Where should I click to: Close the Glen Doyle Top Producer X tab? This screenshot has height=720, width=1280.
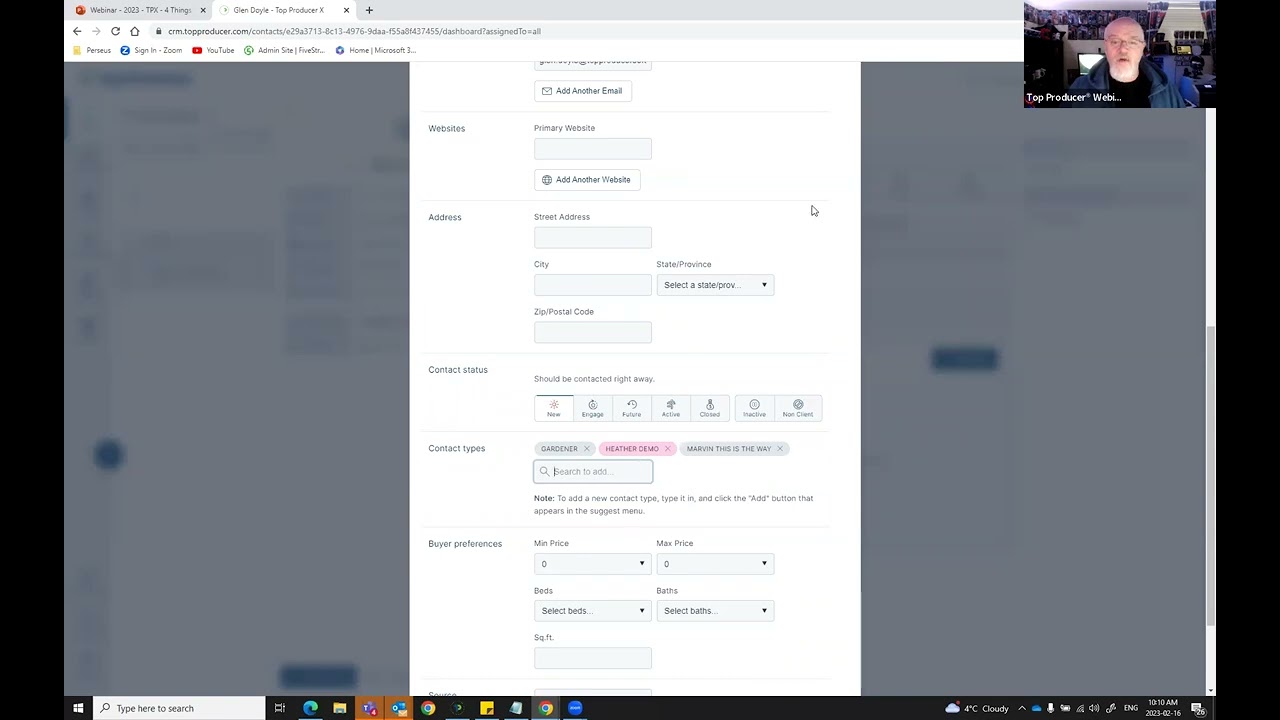click(x=347, y=10)
